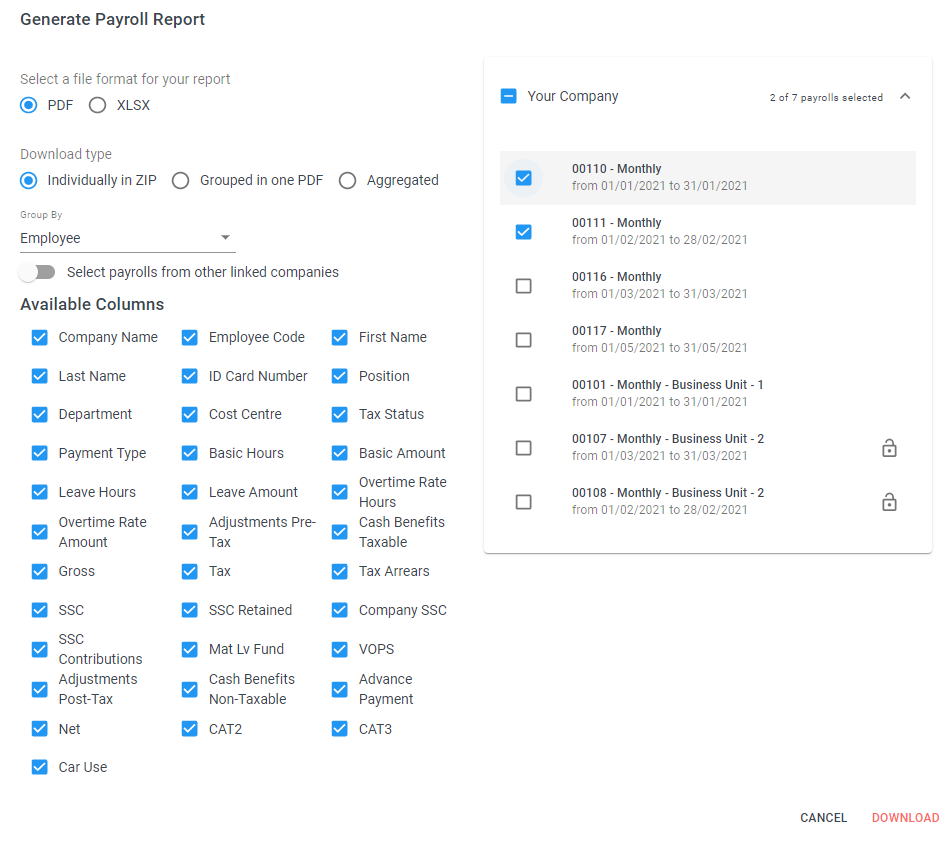Uncheck the Tax Arrears column

pos(340,572)
